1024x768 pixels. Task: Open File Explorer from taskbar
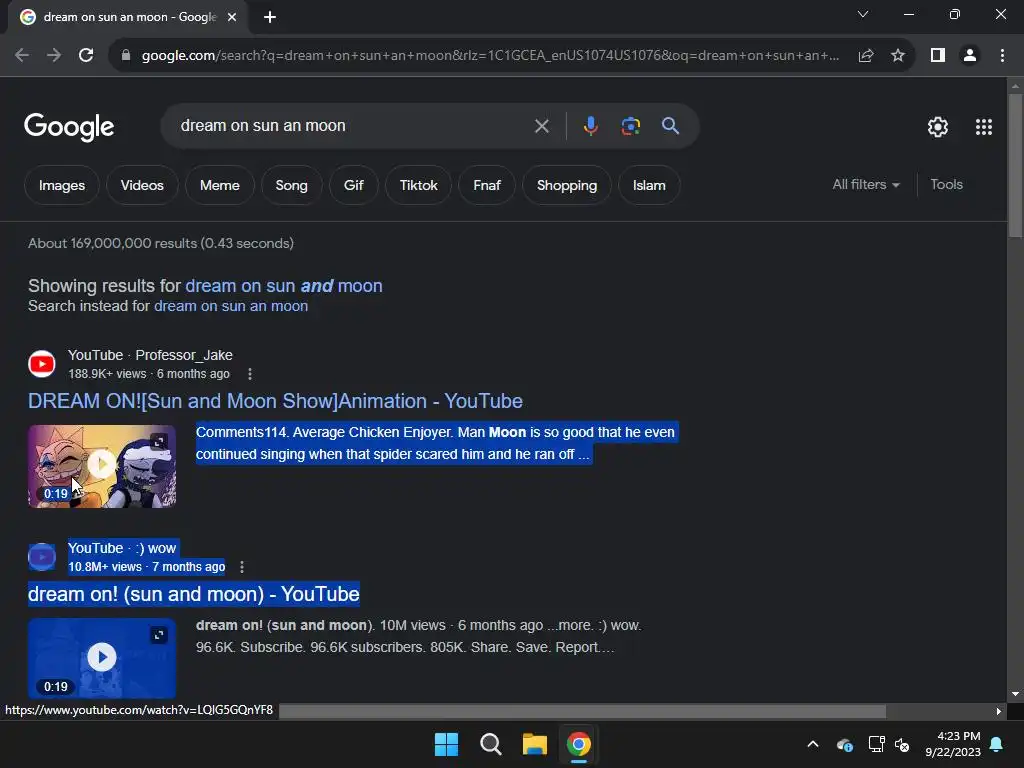pos(534,744)
